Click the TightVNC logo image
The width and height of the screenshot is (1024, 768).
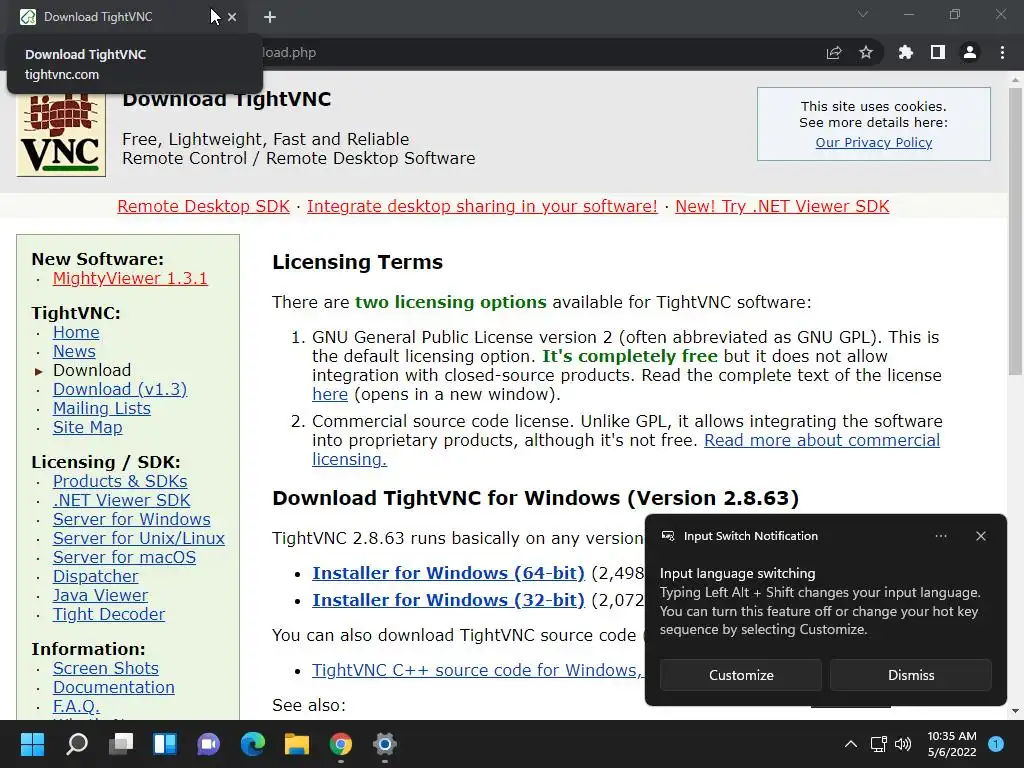(61, 134)
